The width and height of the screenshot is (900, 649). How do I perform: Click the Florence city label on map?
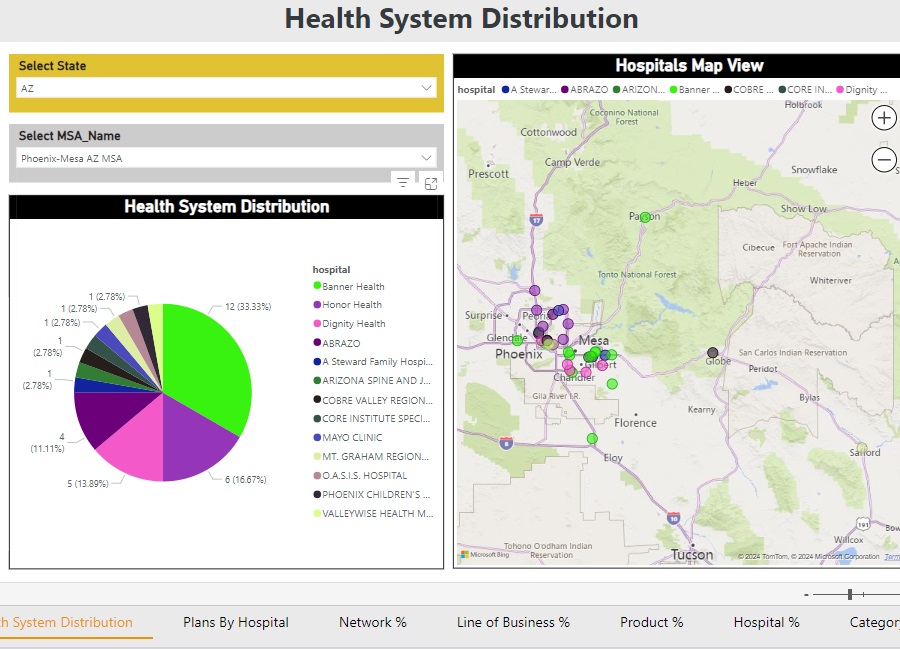(x=635, y=423)
